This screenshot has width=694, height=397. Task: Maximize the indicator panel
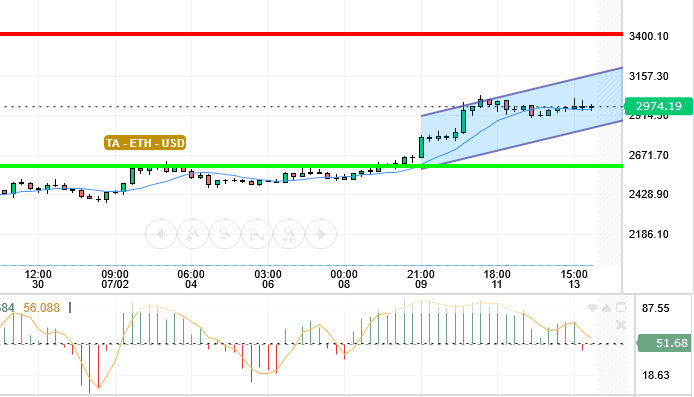(x=621, y=307)
